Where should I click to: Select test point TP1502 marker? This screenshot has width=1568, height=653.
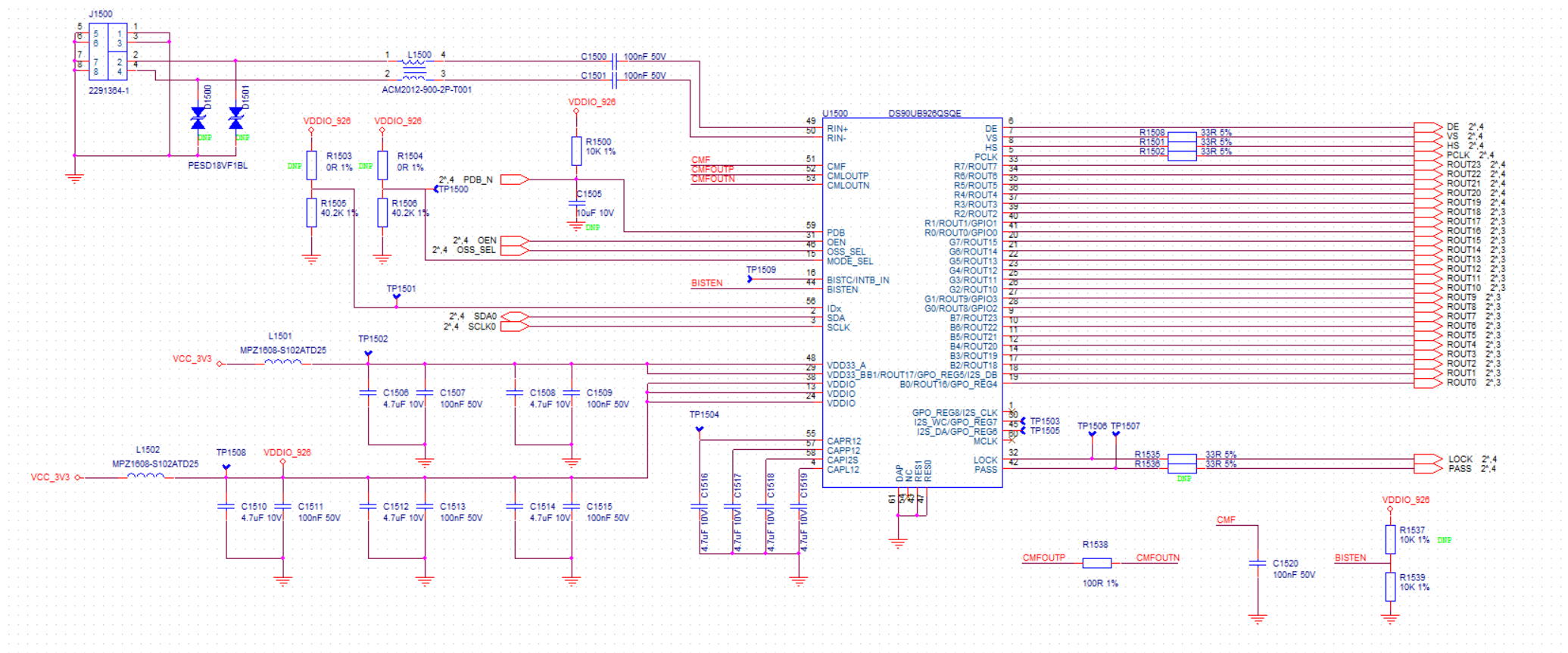[368, 354]
